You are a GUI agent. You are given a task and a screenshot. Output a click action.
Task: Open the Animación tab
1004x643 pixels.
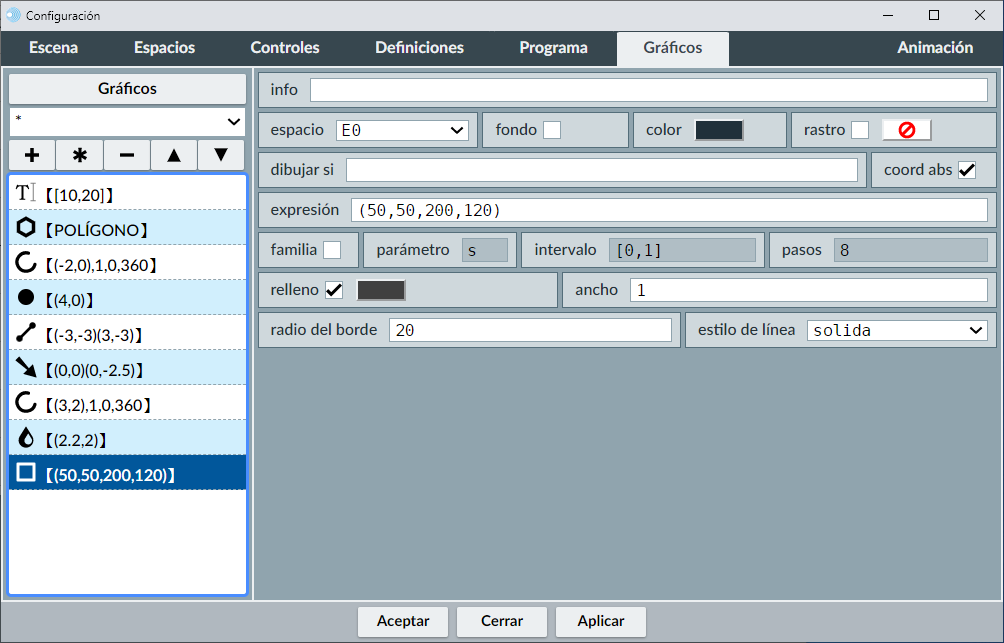[934, 48]
